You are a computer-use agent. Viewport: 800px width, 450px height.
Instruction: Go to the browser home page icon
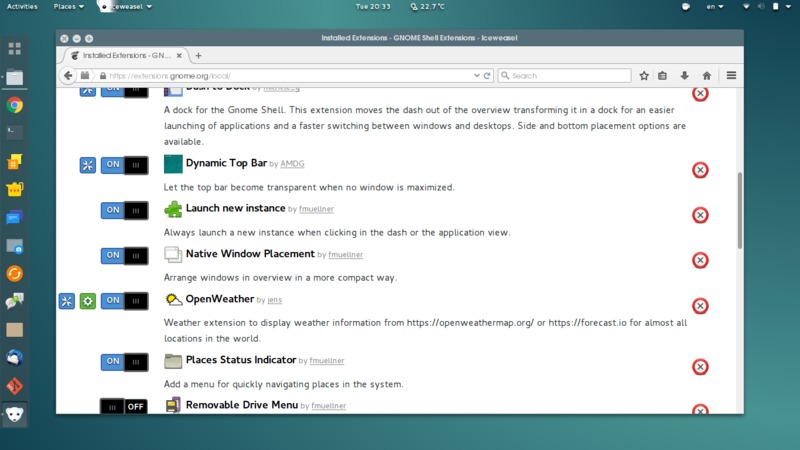pyautogui.click(x=707, y=76)
